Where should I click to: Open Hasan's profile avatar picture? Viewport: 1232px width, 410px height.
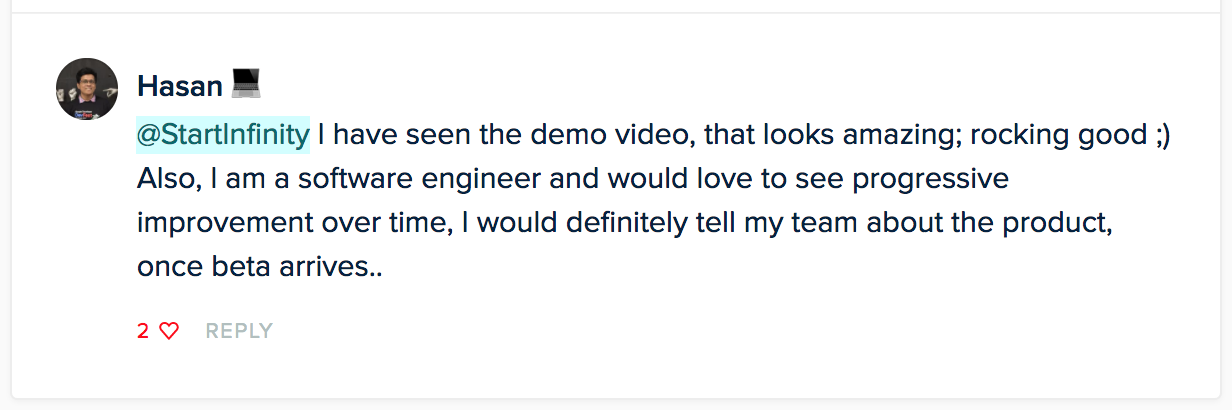87,89
